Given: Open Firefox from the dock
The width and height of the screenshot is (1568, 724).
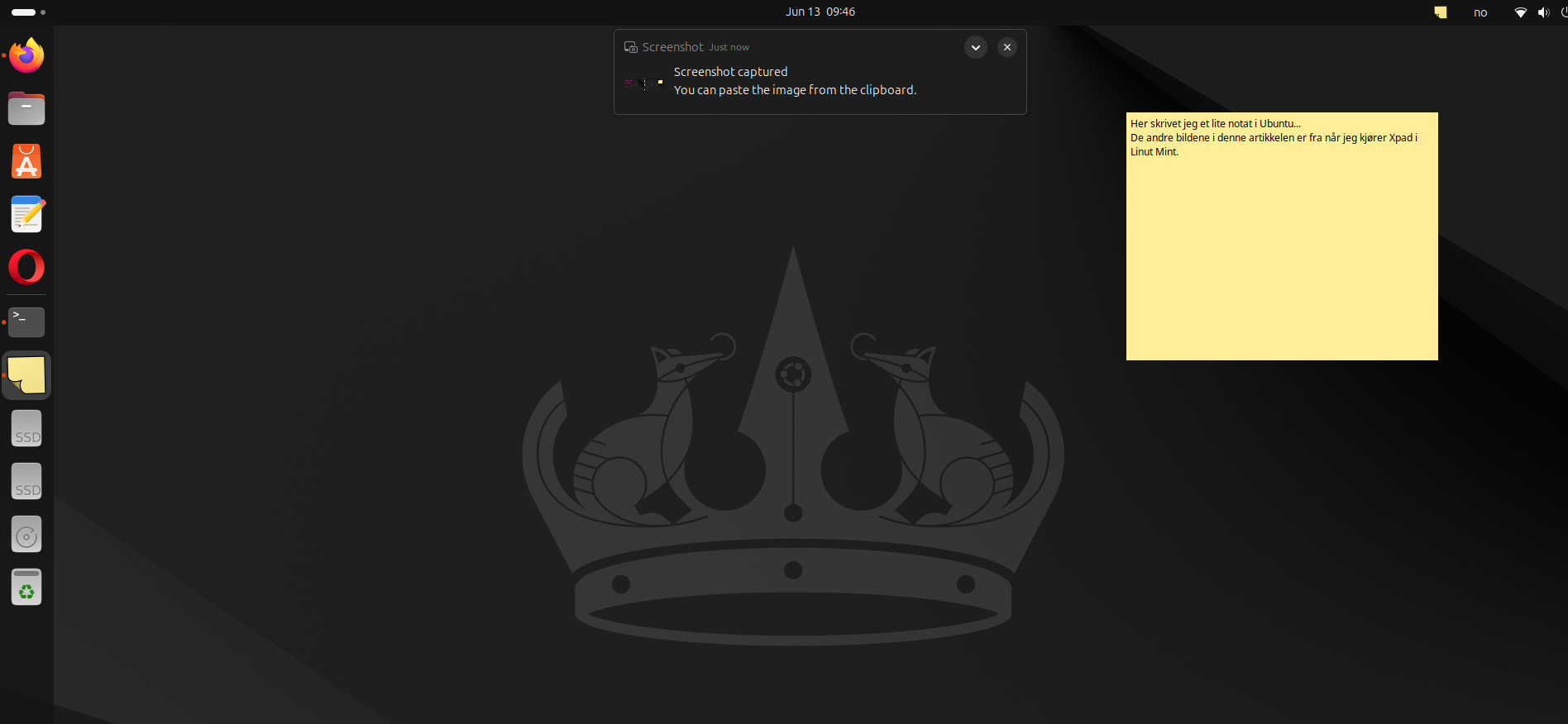Looking at the screenshot, I should pos(26,55).
